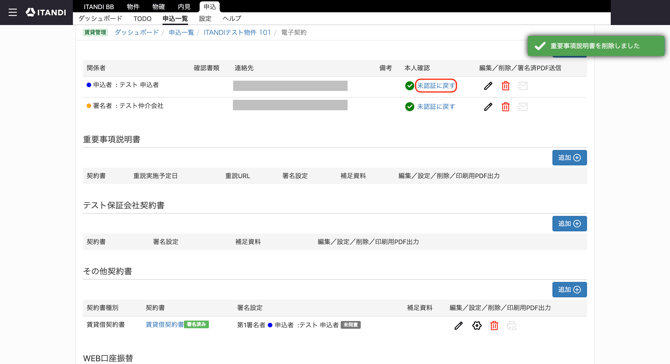
Task: Select the 内見 top tab
Action: pos(184,6)
